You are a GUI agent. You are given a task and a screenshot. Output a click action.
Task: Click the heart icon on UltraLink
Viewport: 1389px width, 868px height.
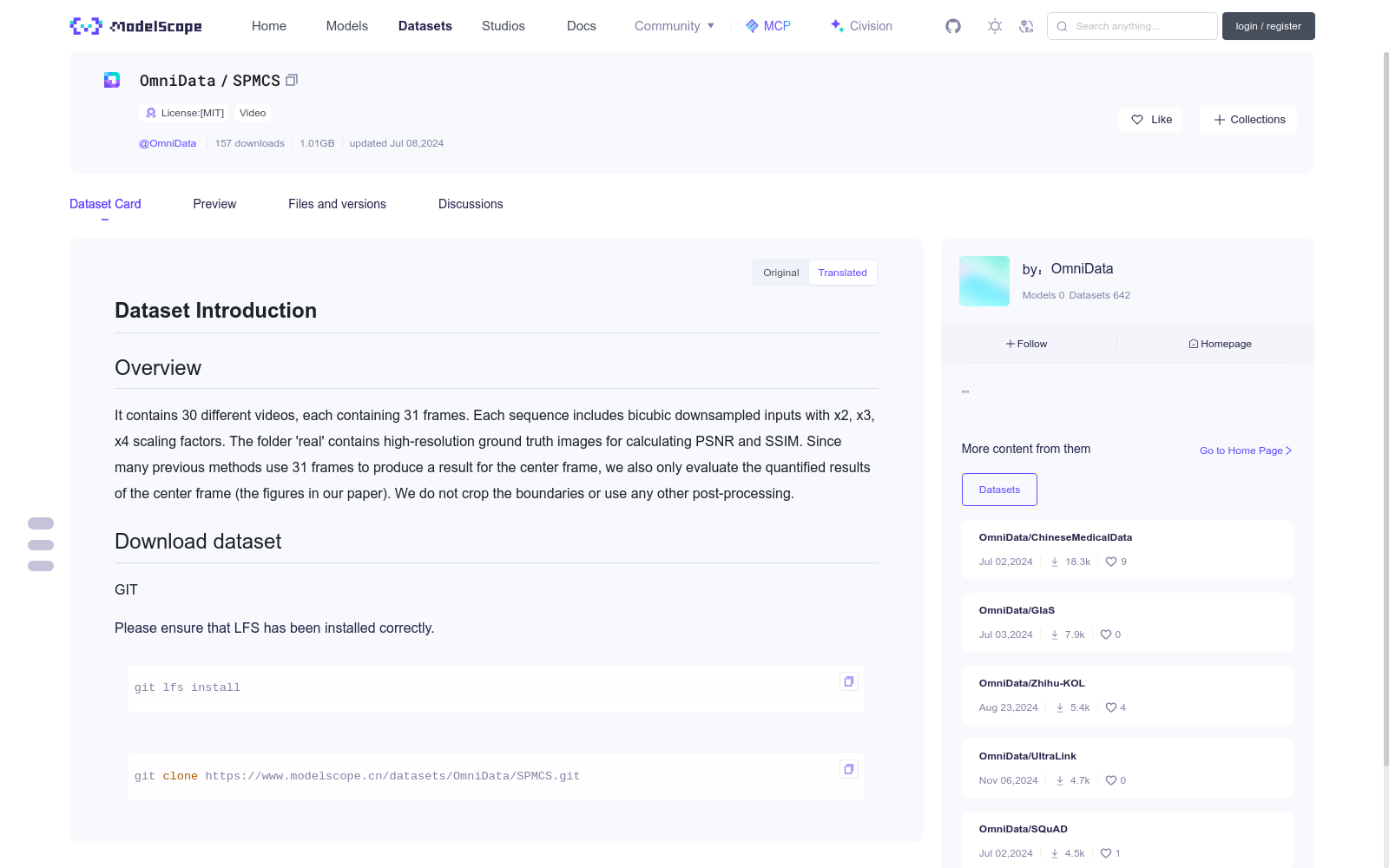click(x=1111, y=780)
